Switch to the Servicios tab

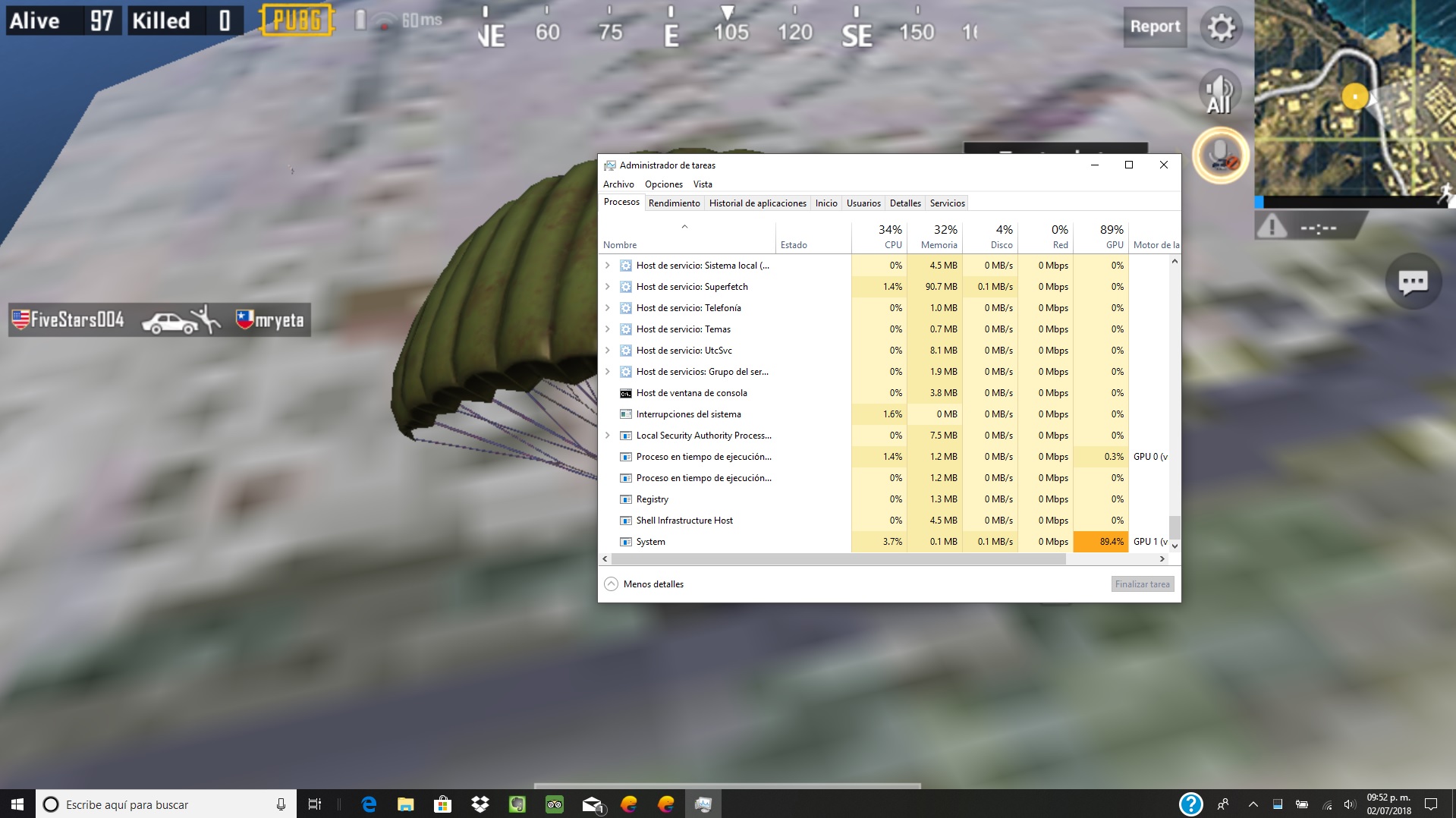(948, 203)
